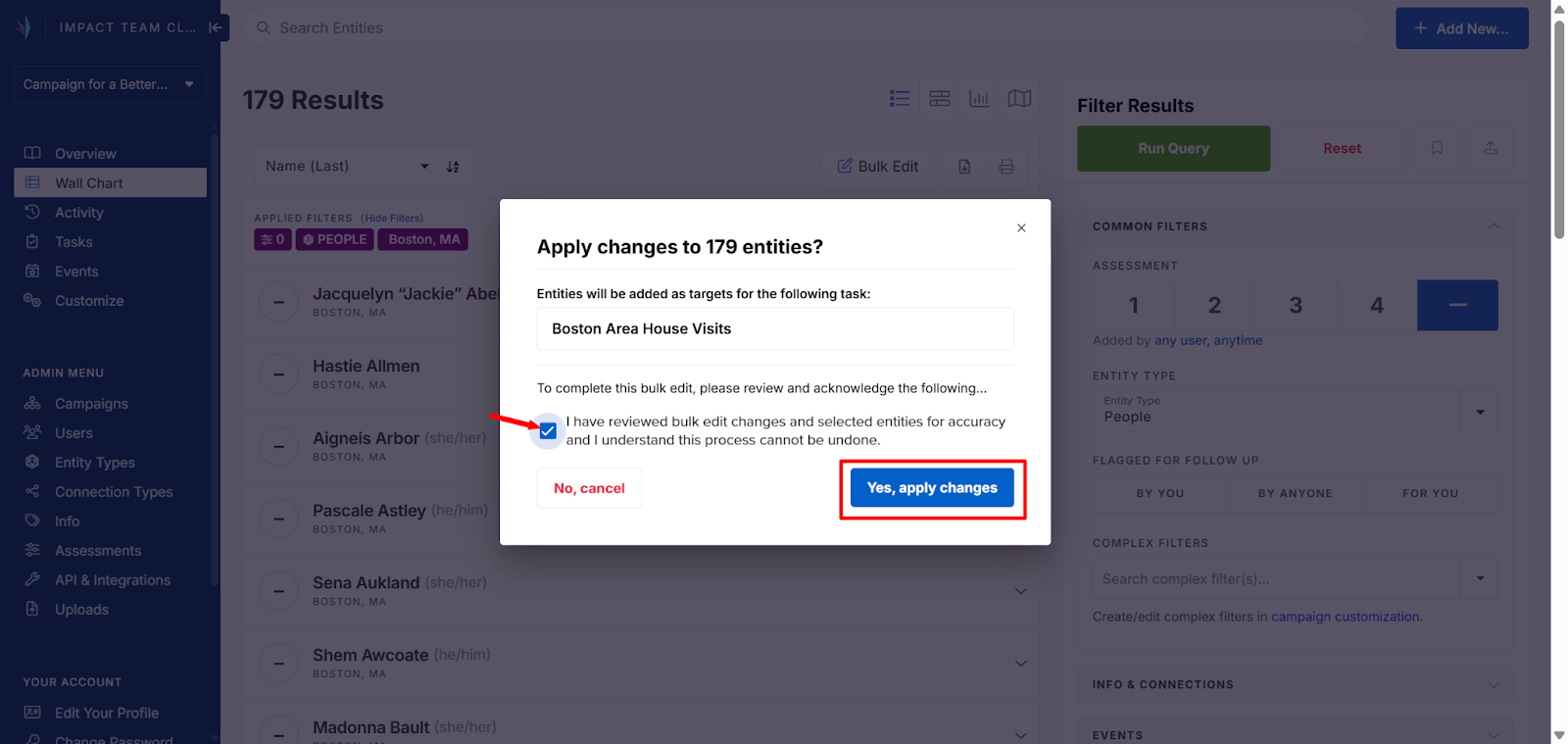1568x744 pixels.
Task: Click assessment circle for Pascale Astley
Action: [x=278, y=519]
